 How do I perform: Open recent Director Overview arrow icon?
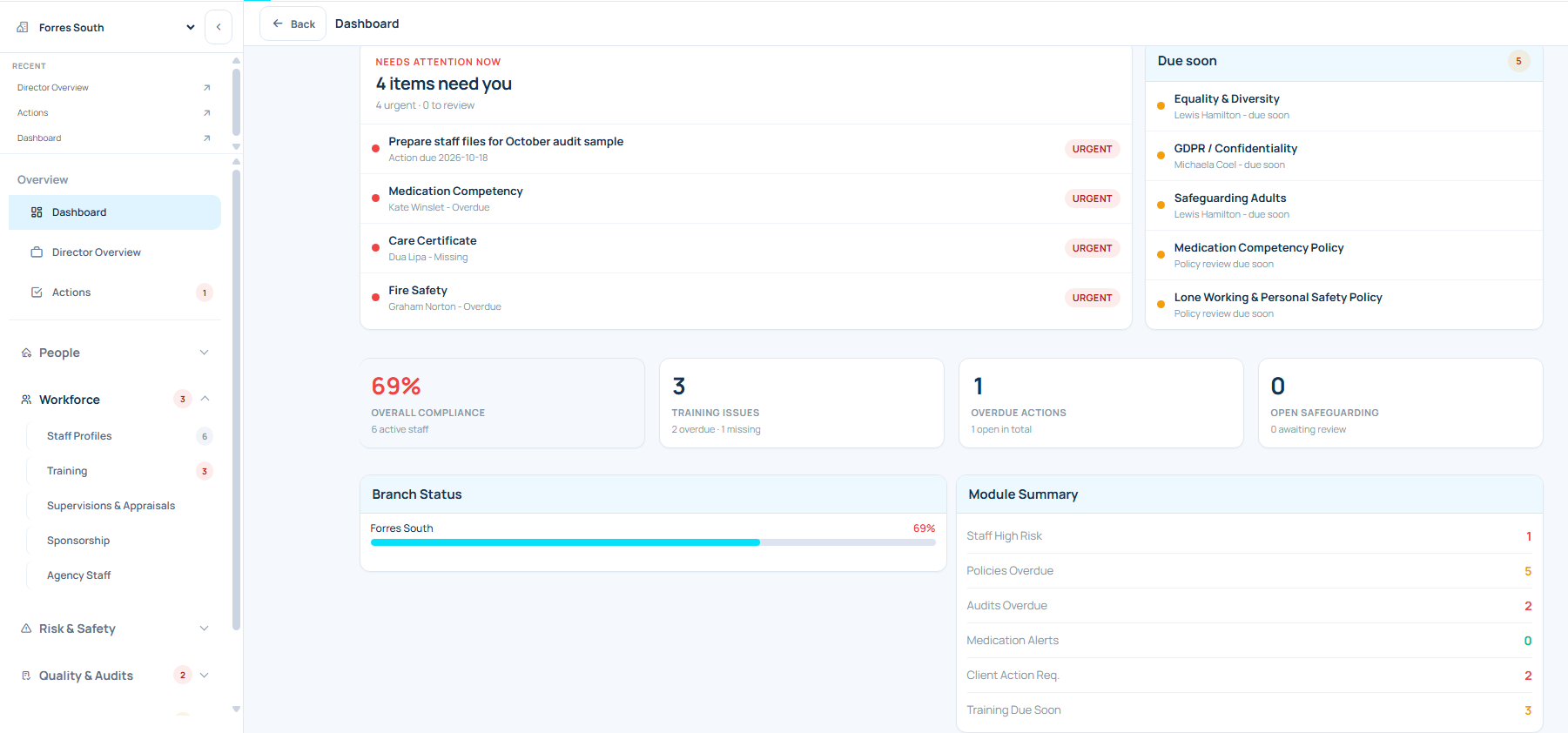tap(206, 88)
